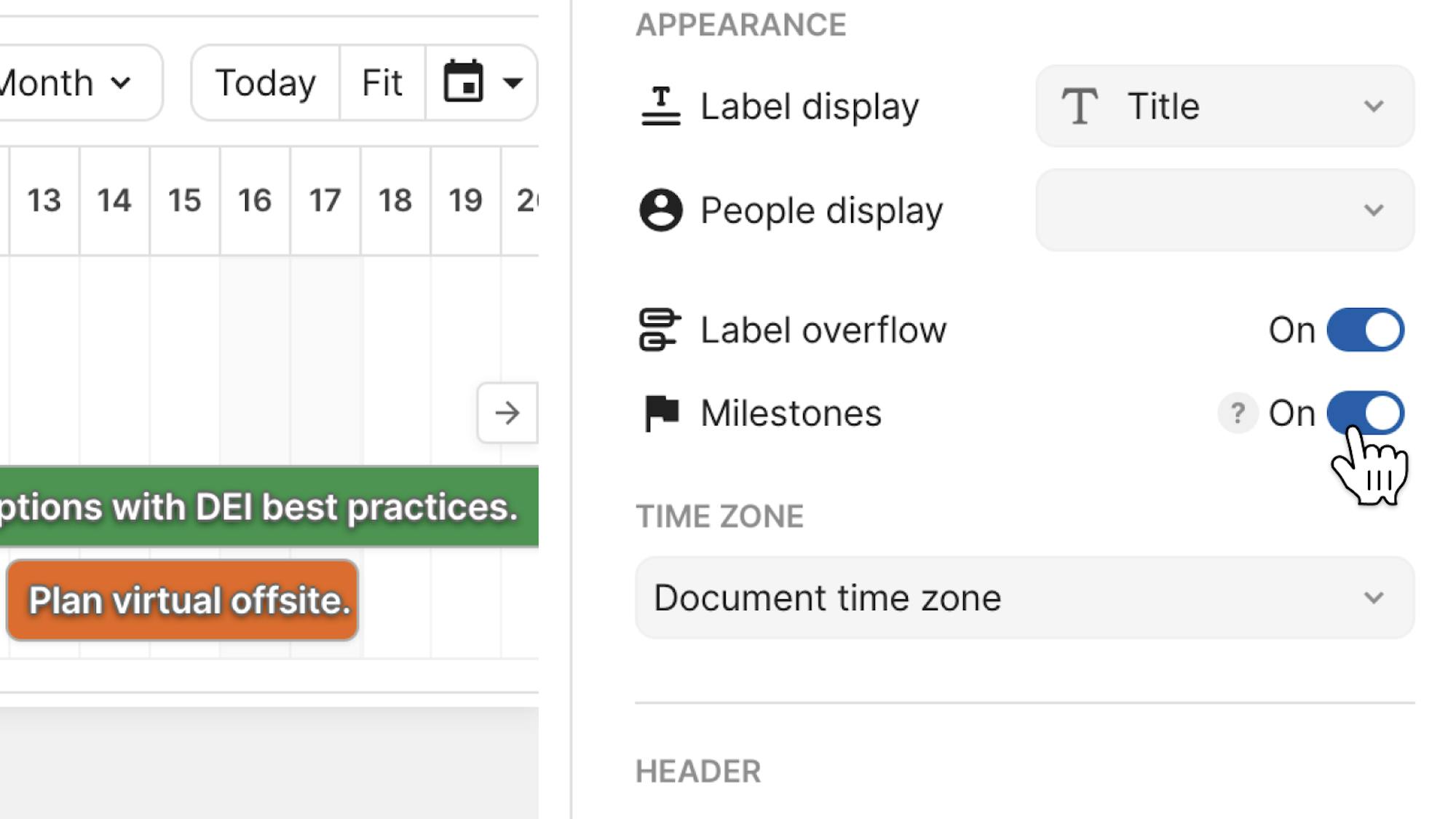Click the Fit button

point(382,82)
